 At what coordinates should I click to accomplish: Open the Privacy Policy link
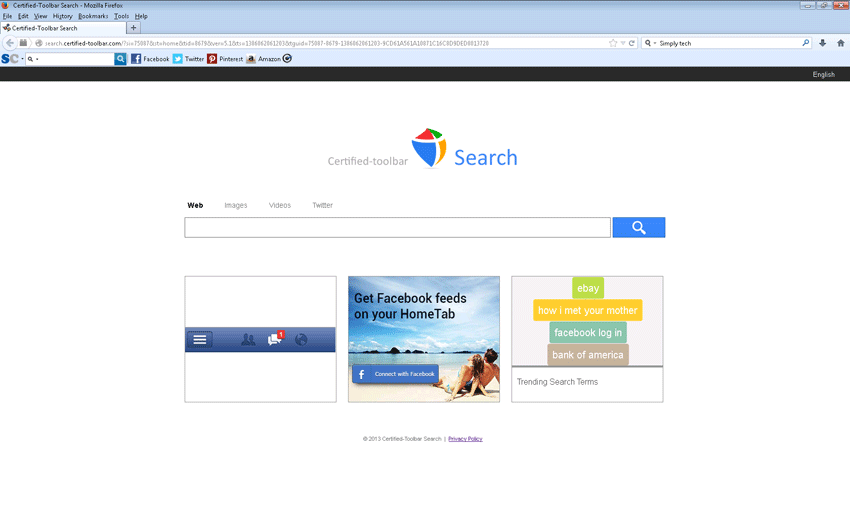click(465, 439)
